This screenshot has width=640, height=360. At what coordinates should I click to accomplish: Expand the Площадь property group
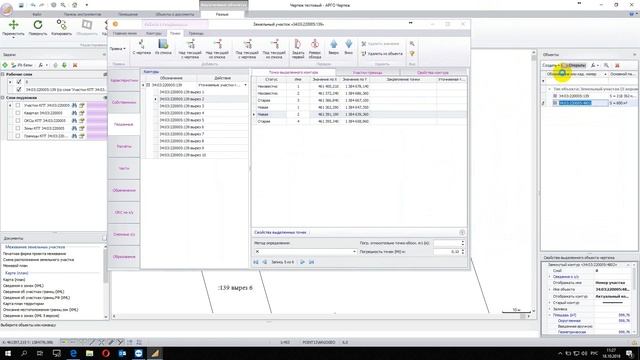[550, 315]
